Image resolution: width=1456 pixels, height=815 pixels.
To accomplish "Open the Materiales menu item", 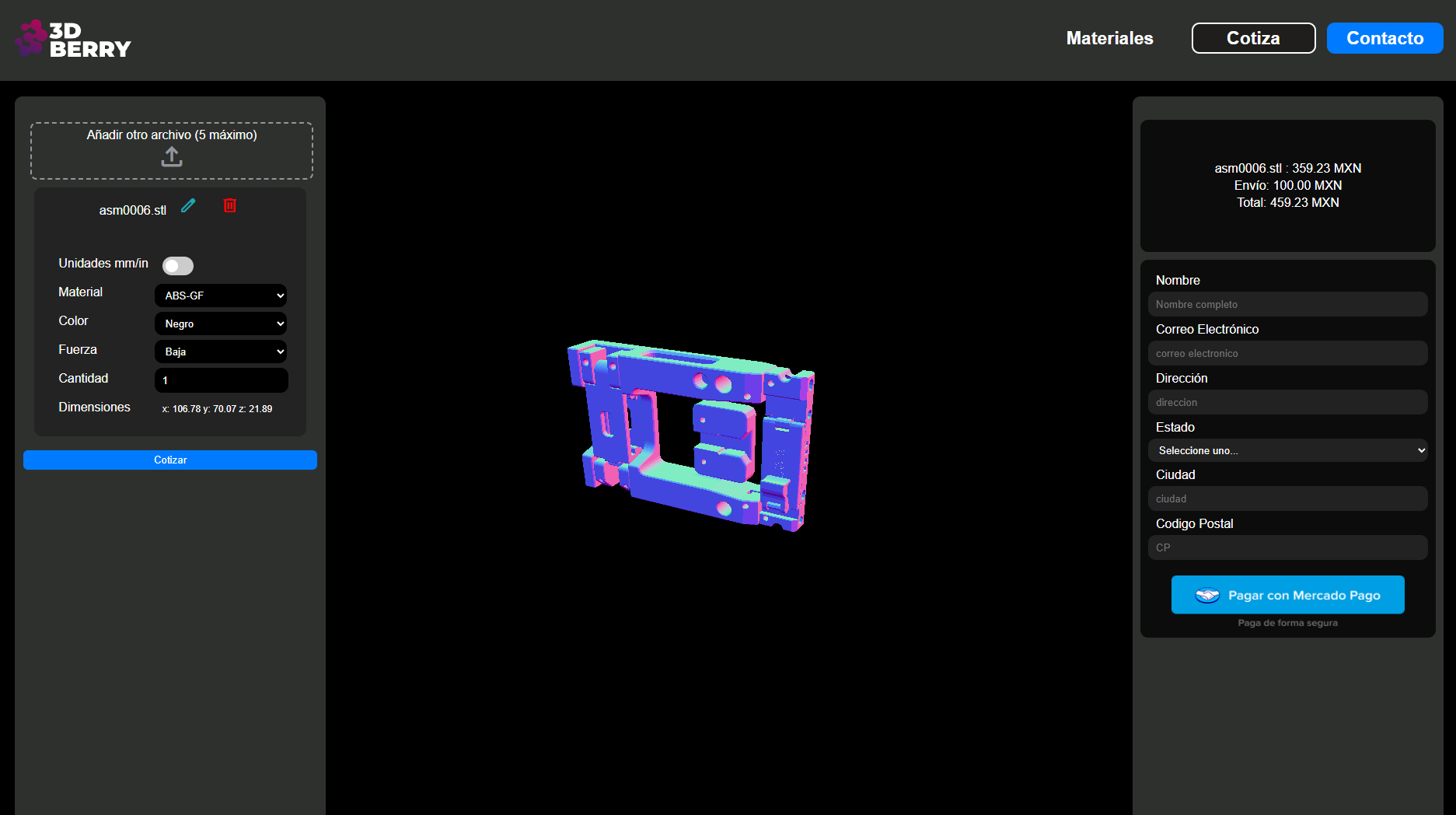I will pos(1109,38).
